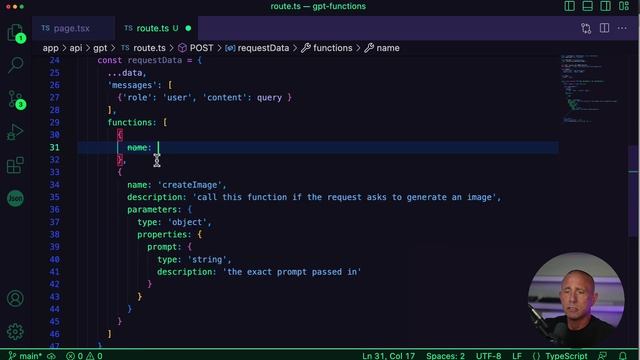Click 'functions:' key on line 29
The height and width of the screenshot is (360, 640).
pos(132,122)
